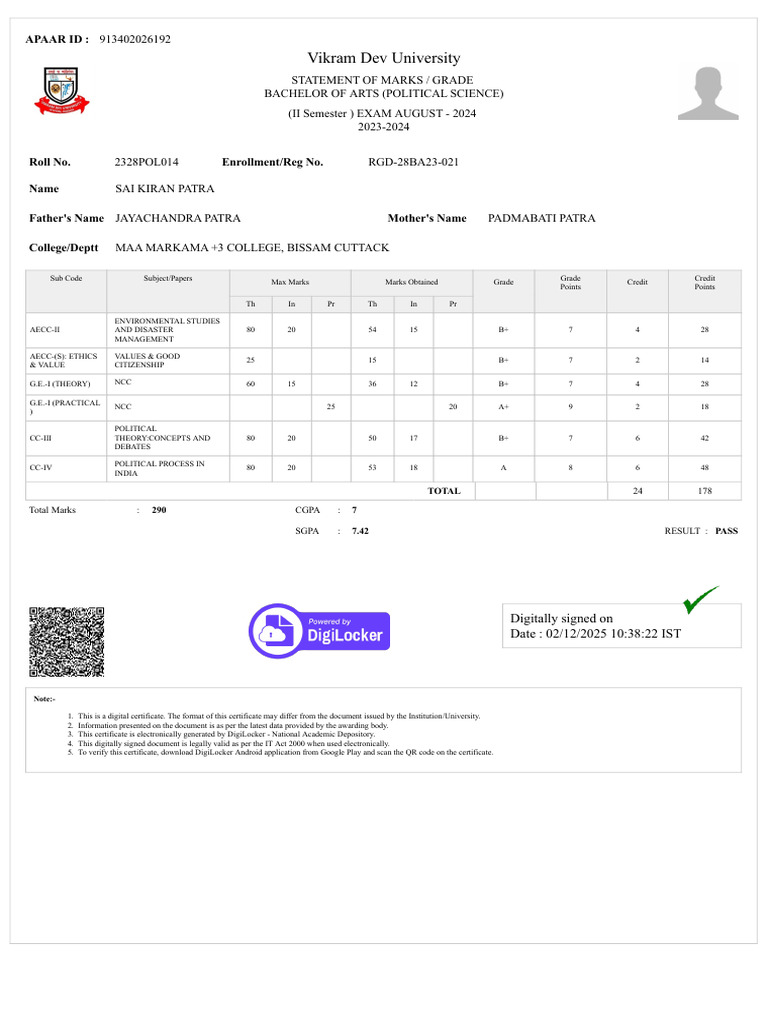The width and height of the screenshot is (768, 1024).
Task: Click the DigiLocker powered-by badge
Action: (x=319, y=631)
